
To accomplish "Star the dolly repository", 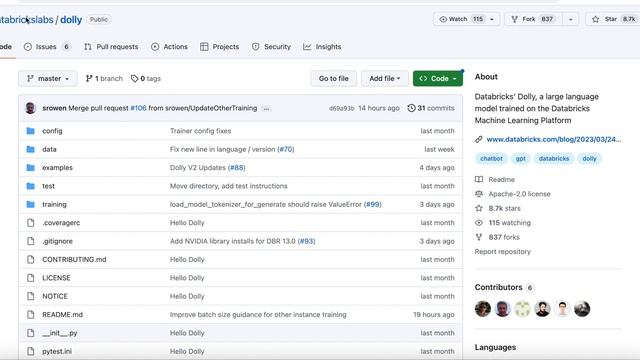I will click(x=612, y=19).
